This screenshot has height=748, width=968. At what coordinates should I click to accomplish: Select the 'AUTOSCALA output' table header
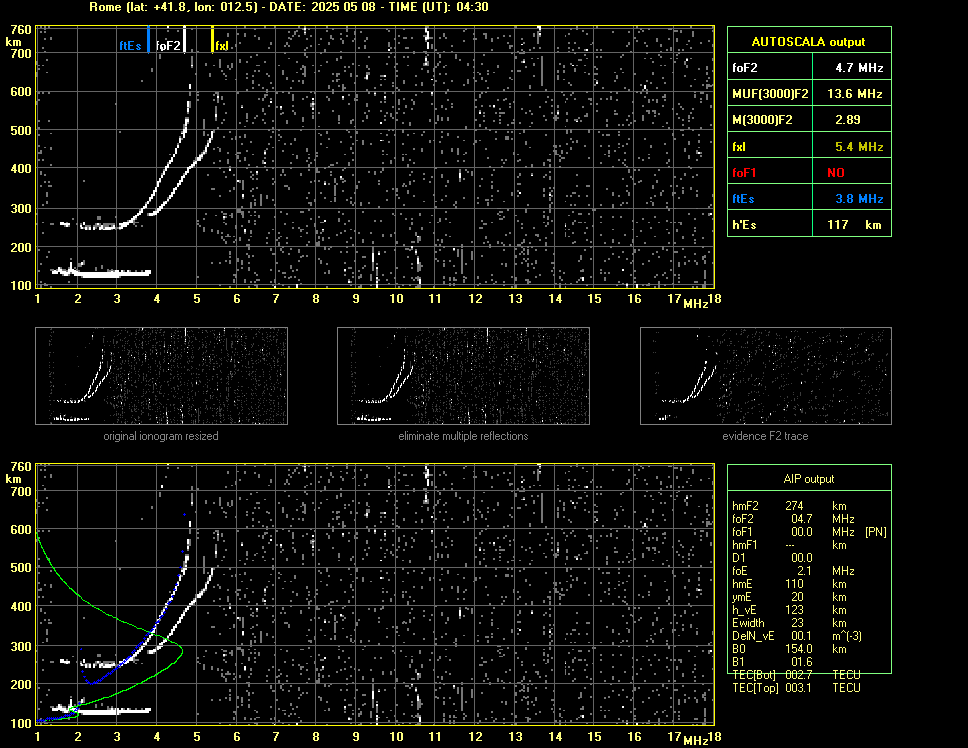pyautogui.click(x=809, y=41)
